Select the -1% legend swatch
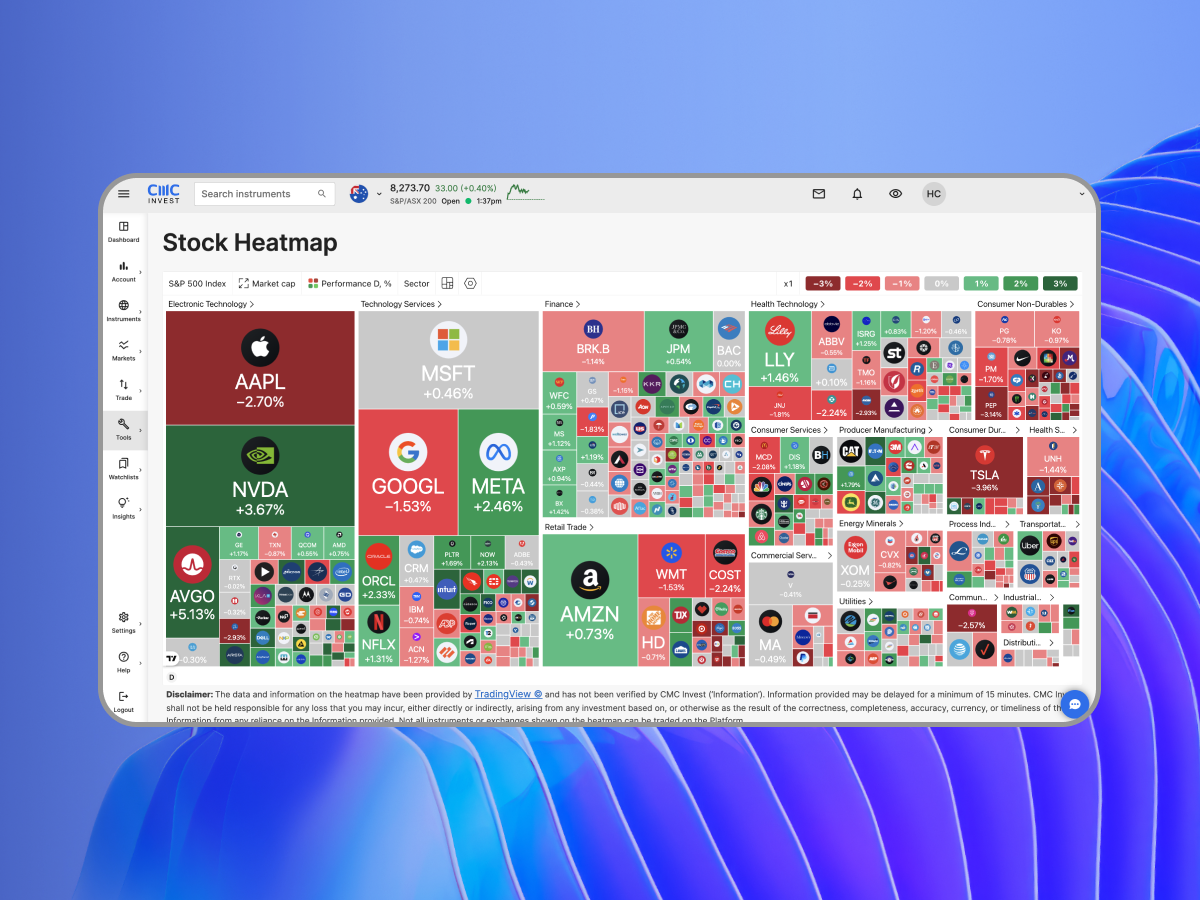Screen dimensions: 1200x900 tap(902, 284)
